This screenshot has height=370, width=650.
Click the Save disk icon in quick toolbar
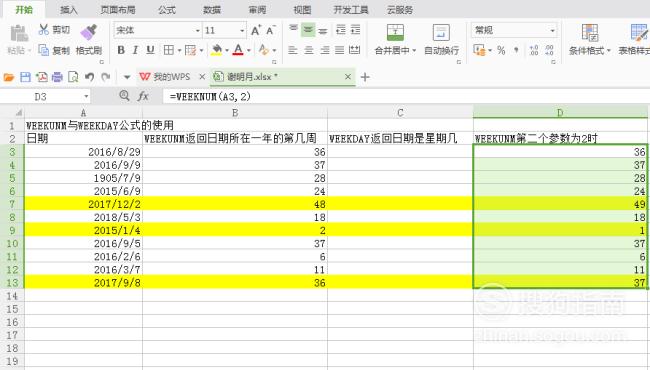point(25,77)
